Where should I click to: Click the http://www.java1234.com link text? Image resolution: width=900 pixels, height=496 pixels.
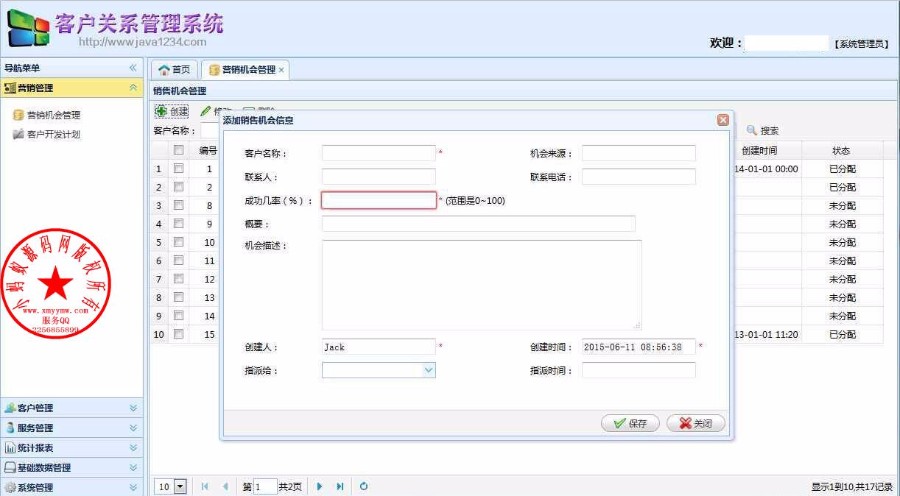(142, 41)
